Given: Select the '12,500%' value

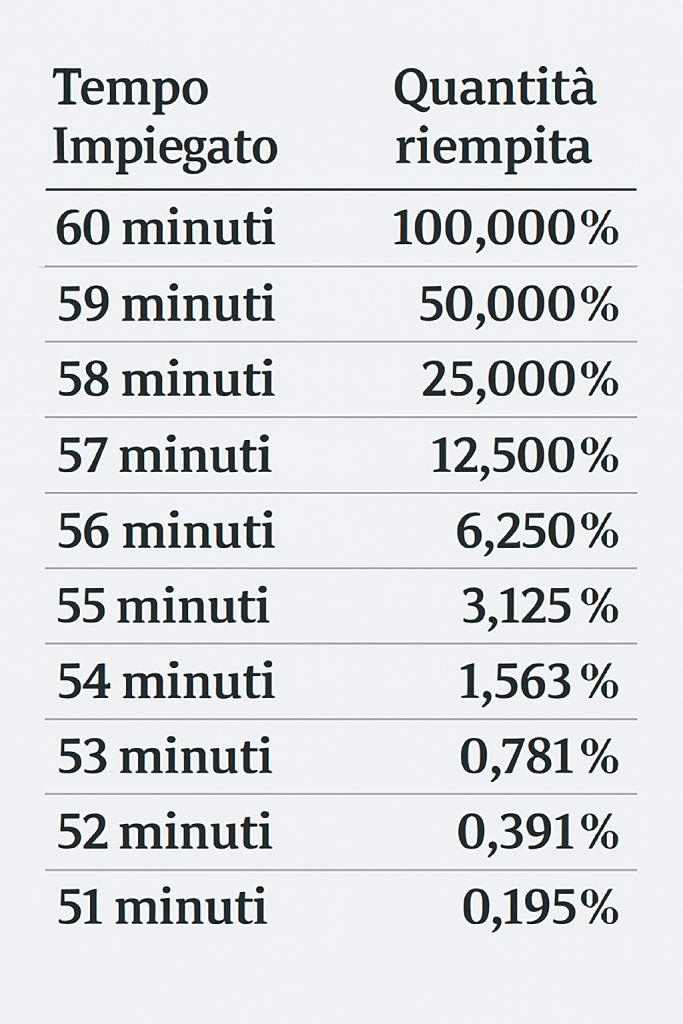Looking at the screenshot, I should (524, 456).
